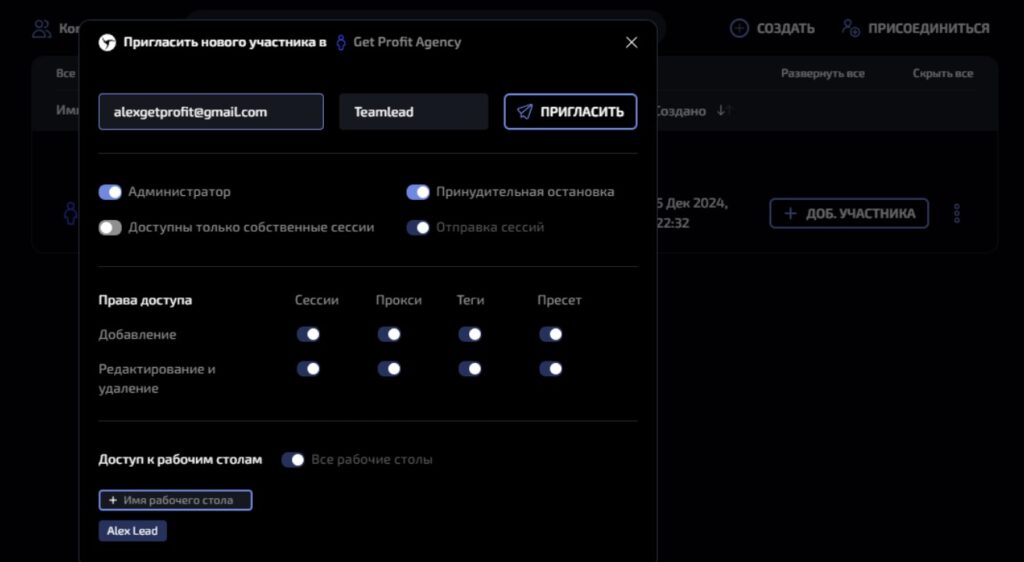This screenshot has height=562, width=1024.
Task: Click the Get Profit Agency team icon
Action: pyautogui.click(x=340, y=42)
